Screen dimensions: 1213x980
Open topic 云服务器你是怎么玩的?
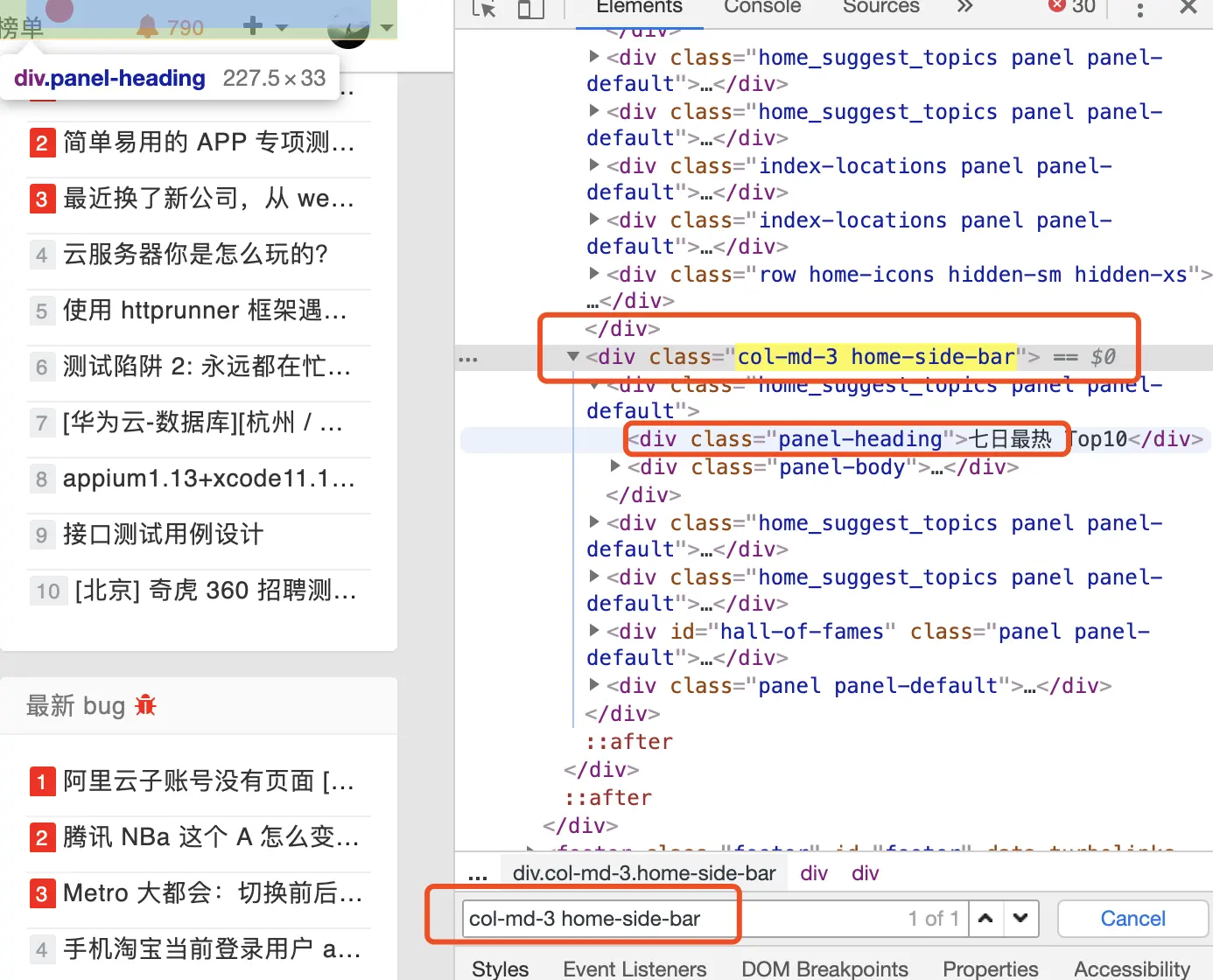pos(195,254)
